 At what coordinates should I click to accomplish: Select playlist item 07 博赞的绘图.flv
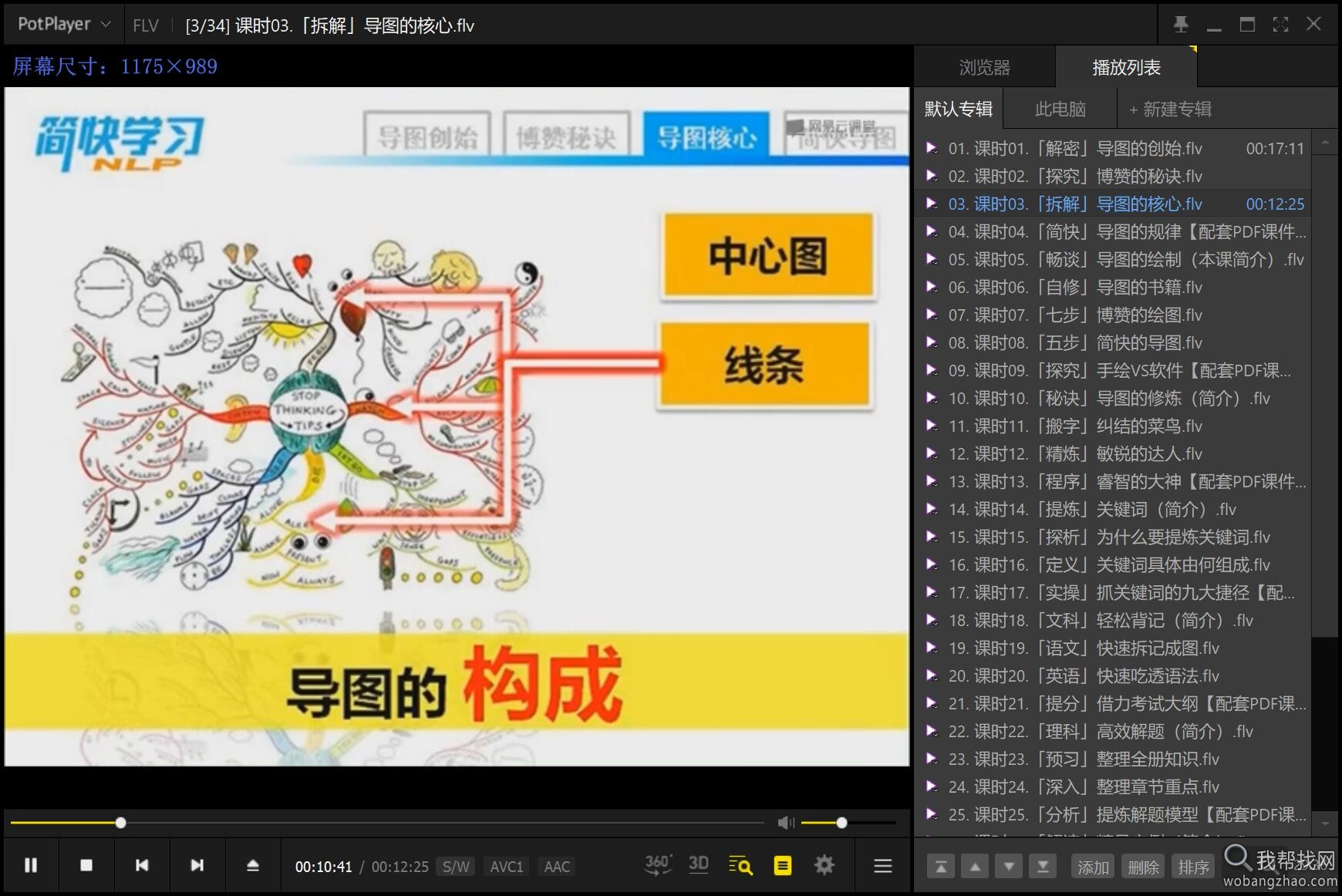point(1114,315)
